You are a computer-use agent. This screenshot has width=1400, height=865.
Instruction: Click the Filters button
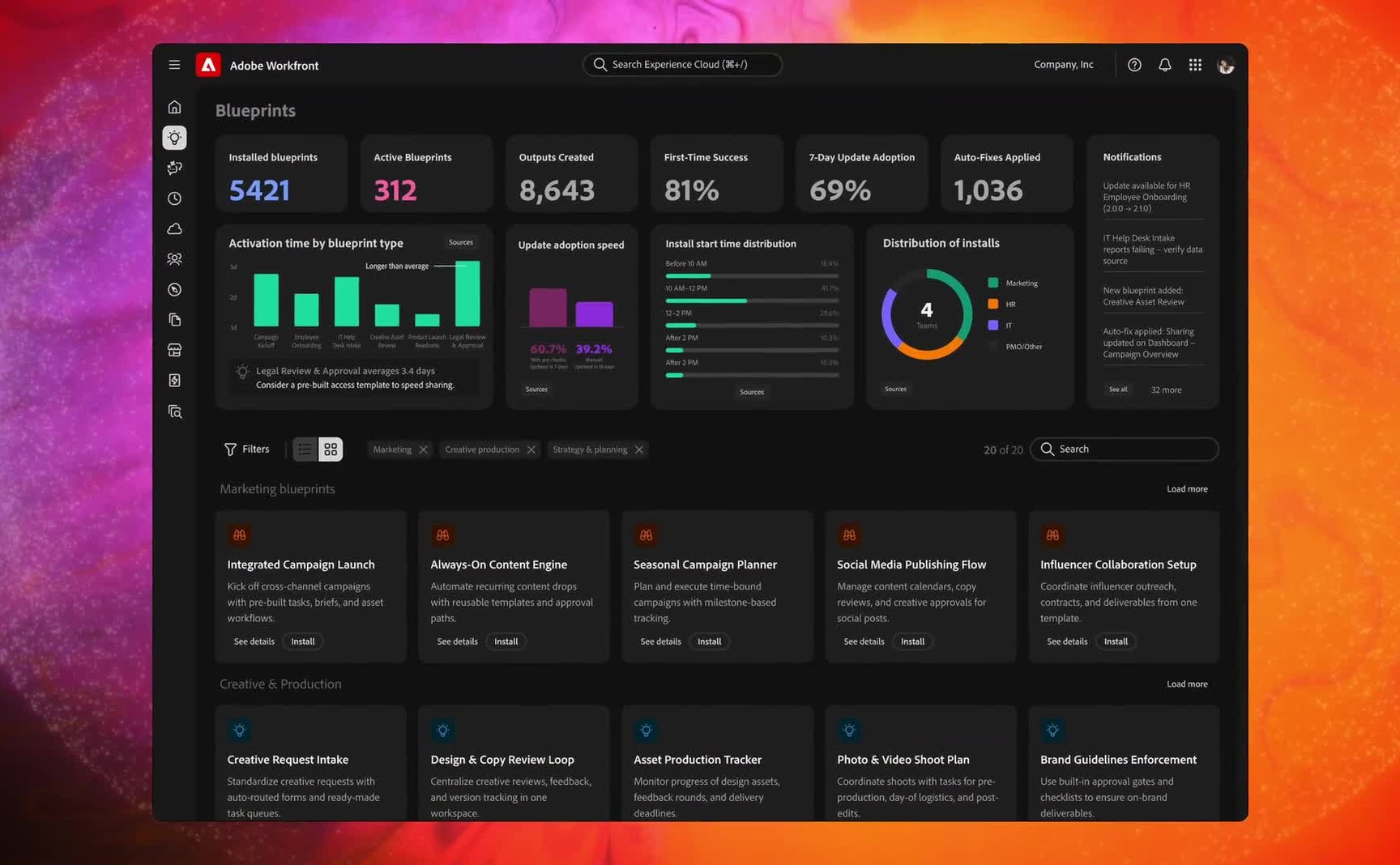(x=246, y=449)
